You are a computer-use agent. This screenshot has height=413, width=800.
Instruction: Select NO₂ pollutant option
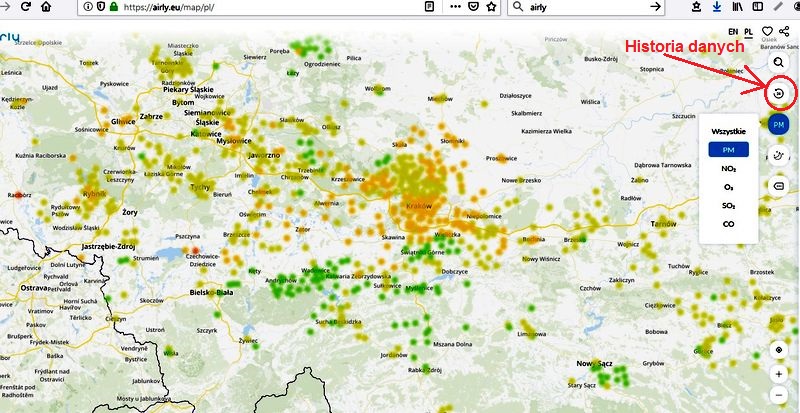(728, 168)
